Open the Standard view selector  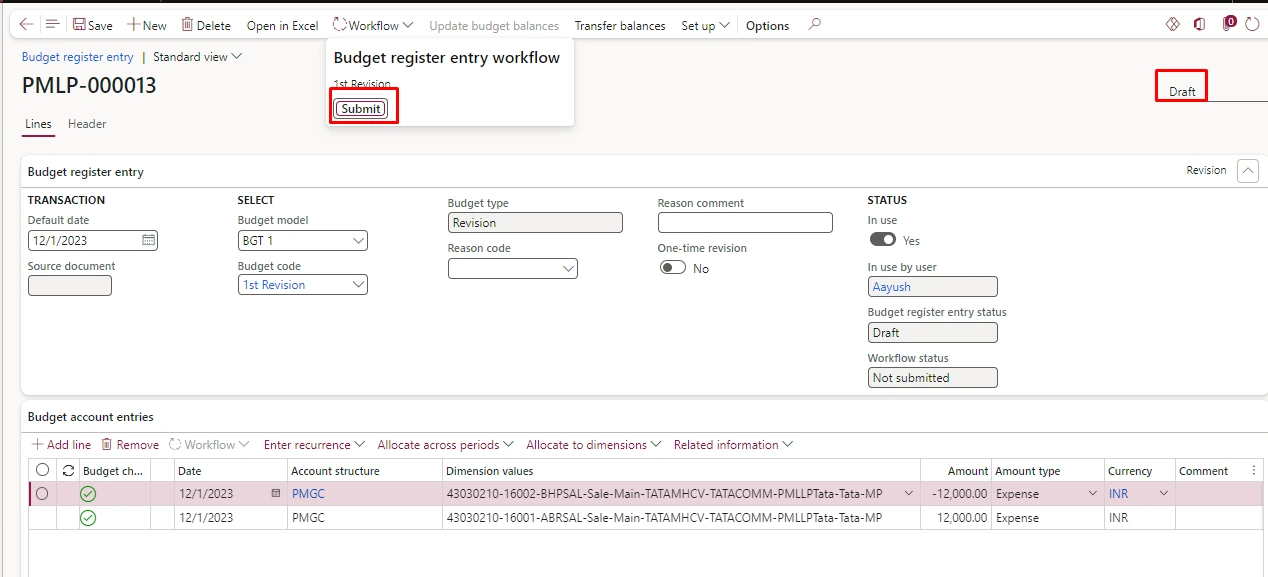coord(197,57)
